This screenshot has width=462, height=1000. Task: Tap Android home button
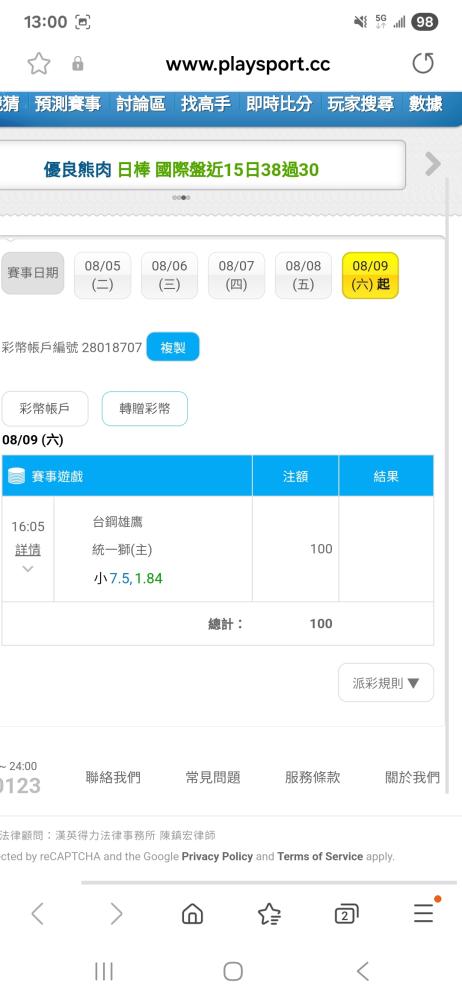coord(233,971)
